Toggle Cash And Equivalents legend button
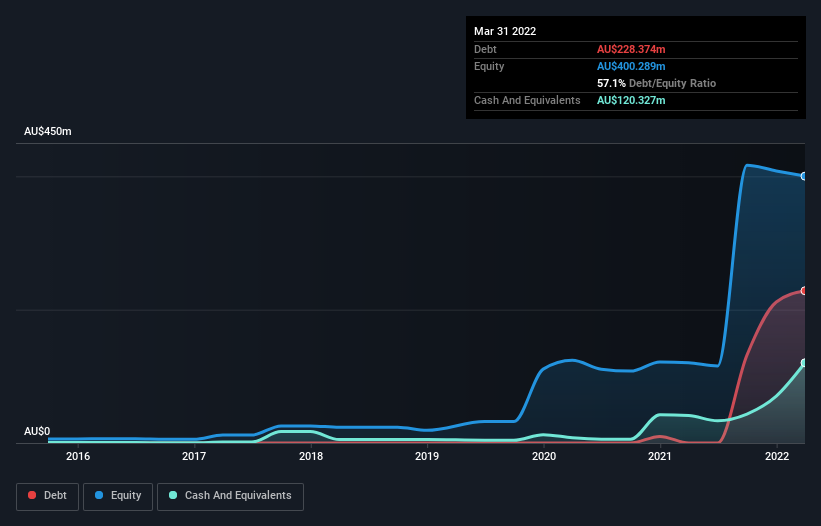The height and width of the screenshot is (526, 821). (x=230, y=496)
